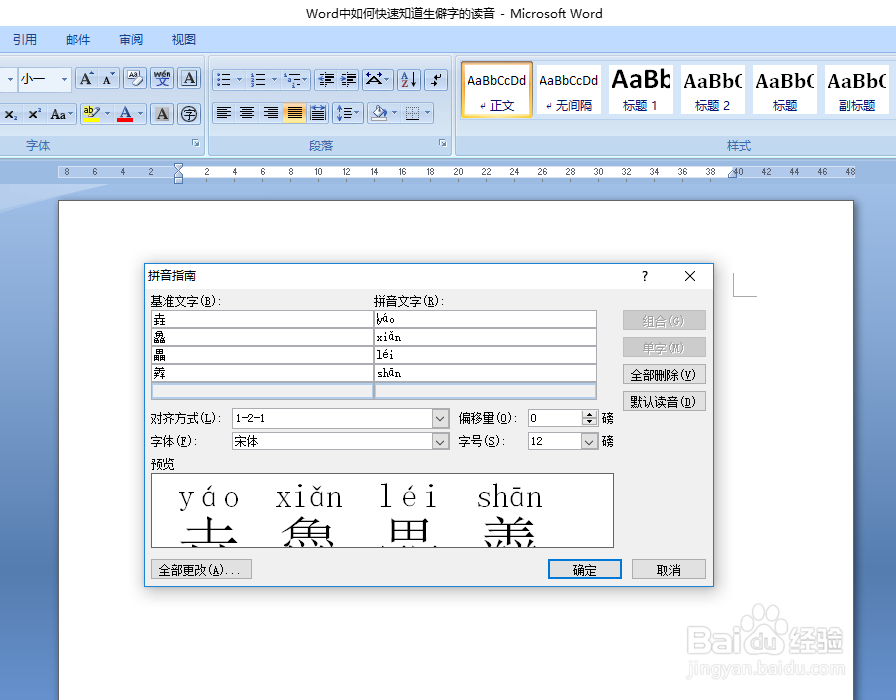
Task: Toggle justified alignment
Action: (294, 113)
